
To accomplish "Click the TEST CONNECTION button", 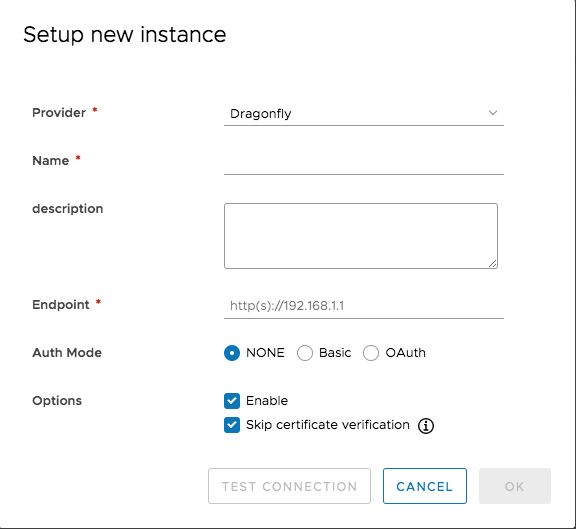I will tap(289, 486).
